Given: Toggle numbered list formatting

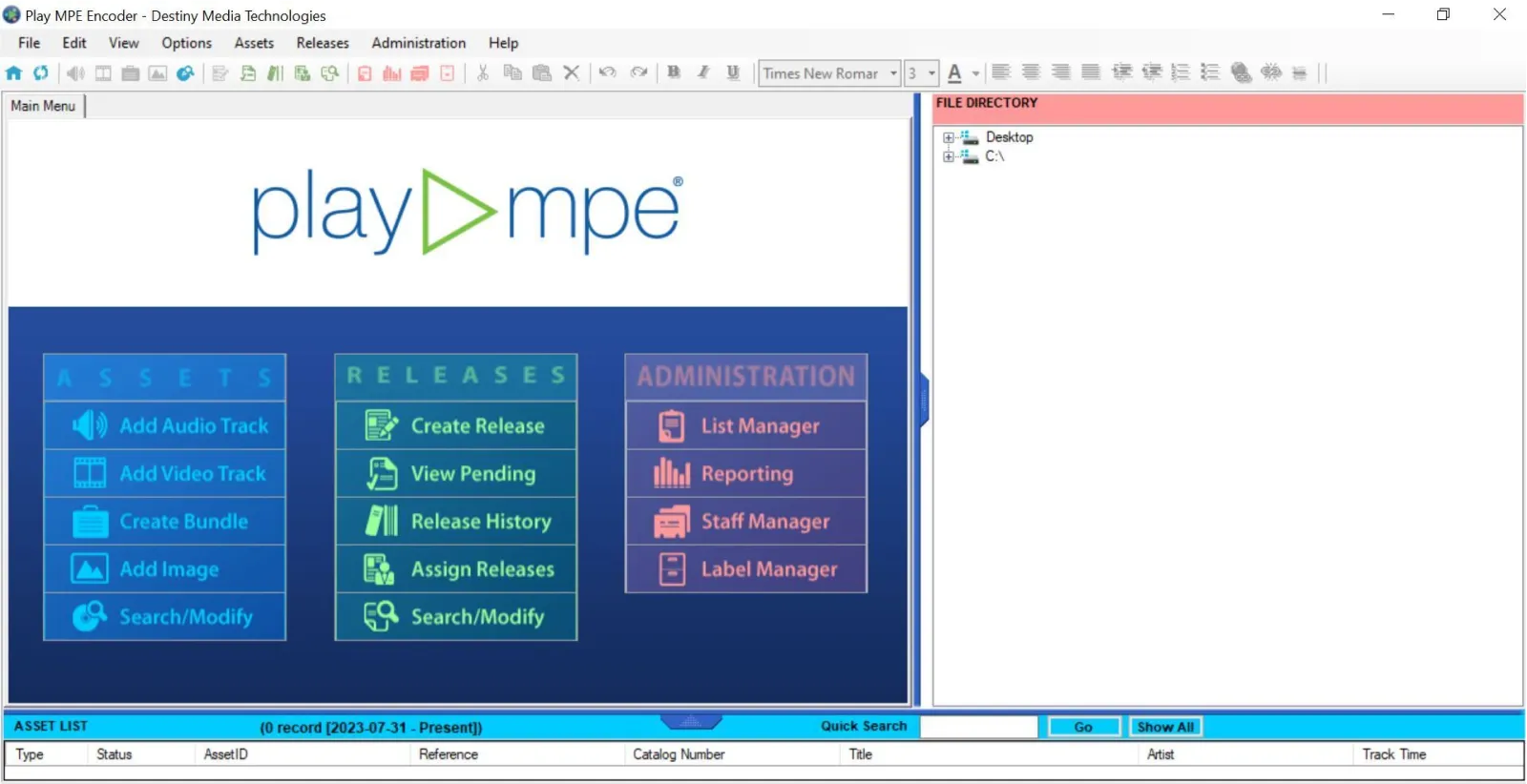Looking at the screenshot, I should (1181, 72).
